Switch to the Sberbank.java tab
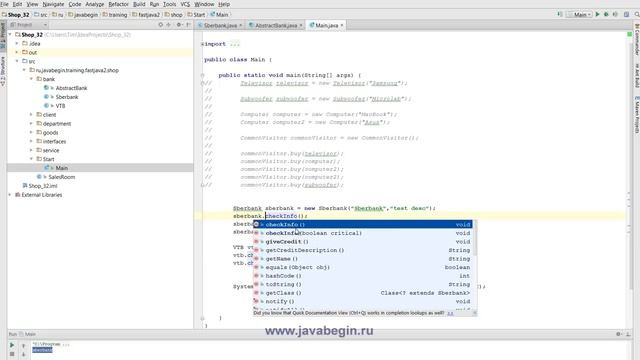640x360 pixels. (x=220, y=25)
